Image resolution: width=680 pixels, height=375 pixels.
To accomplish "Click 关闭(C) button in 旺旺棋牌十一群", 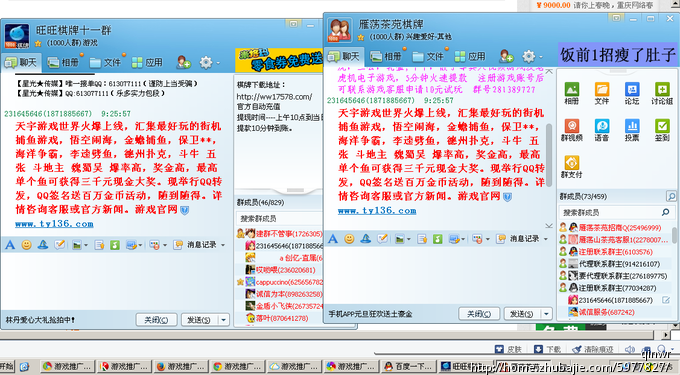I will pos(156,320).
